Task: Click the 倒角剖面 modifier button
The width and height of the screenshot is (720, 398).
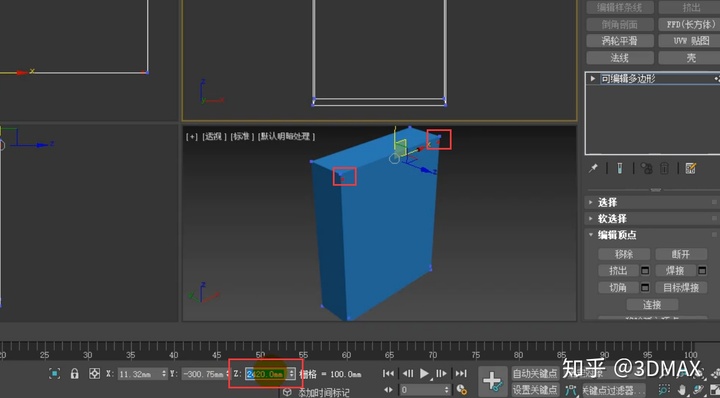Action: 620,24
